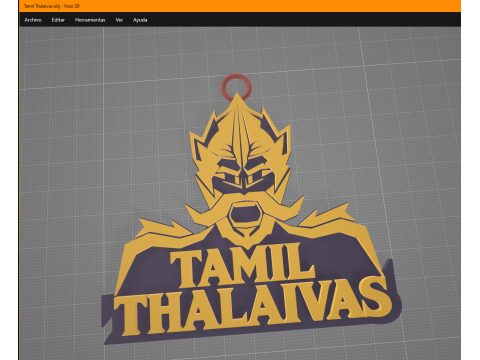Open the Herramientas menu
This screenshot has width=480, height=360.
pyautogui.click(x=90, y=20)
